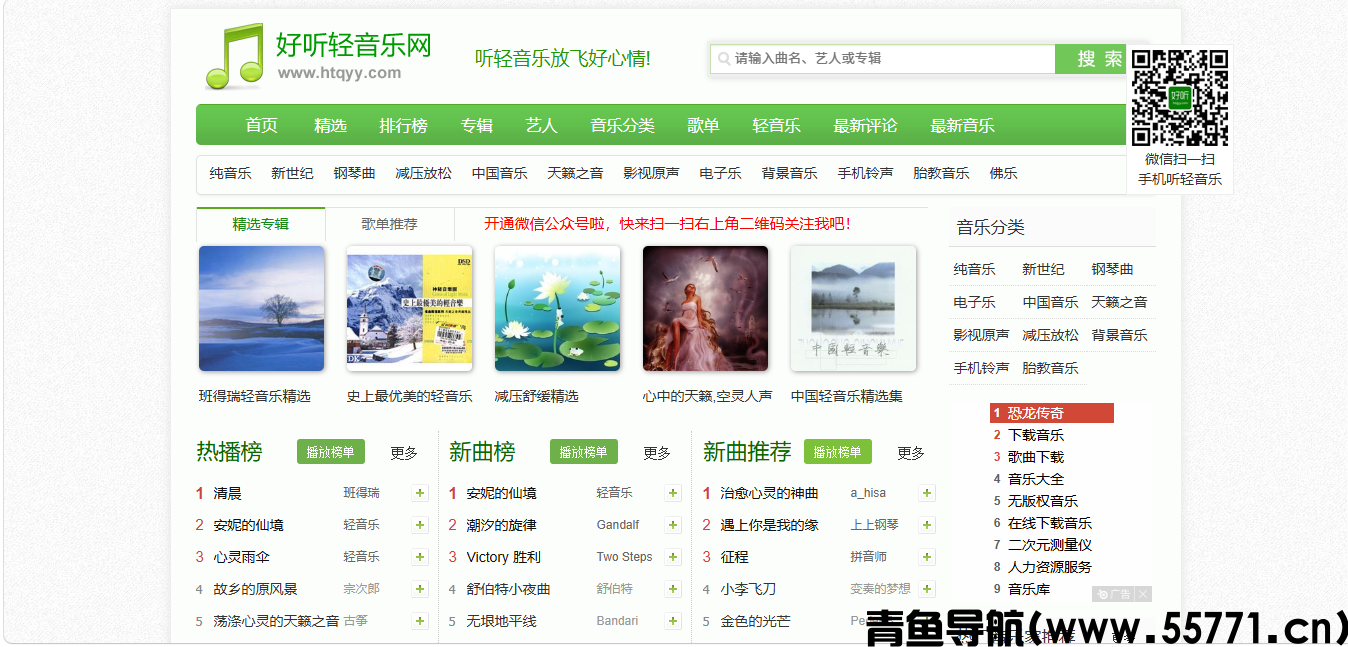Switch to 精选专辑 tab
Screen dimensions: 1348x647
click(x=261, y=224)
